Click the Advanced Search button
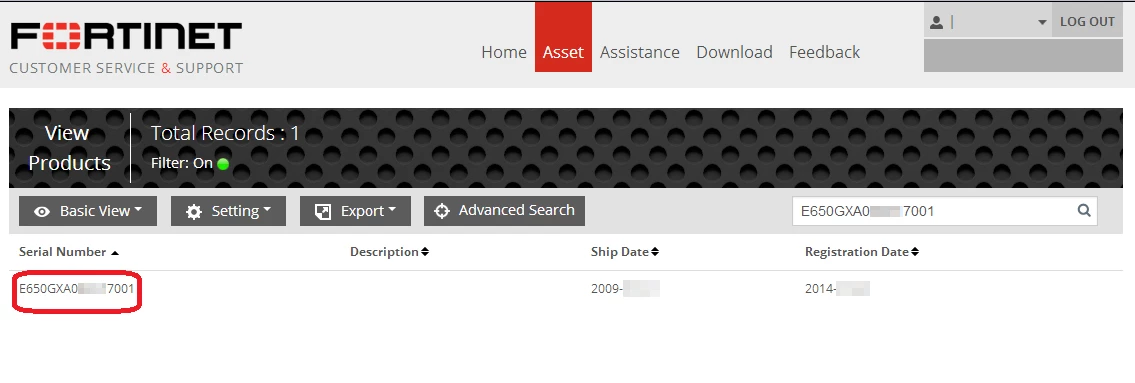Screen dimensions: 1135x383 [x=505, y=211]
